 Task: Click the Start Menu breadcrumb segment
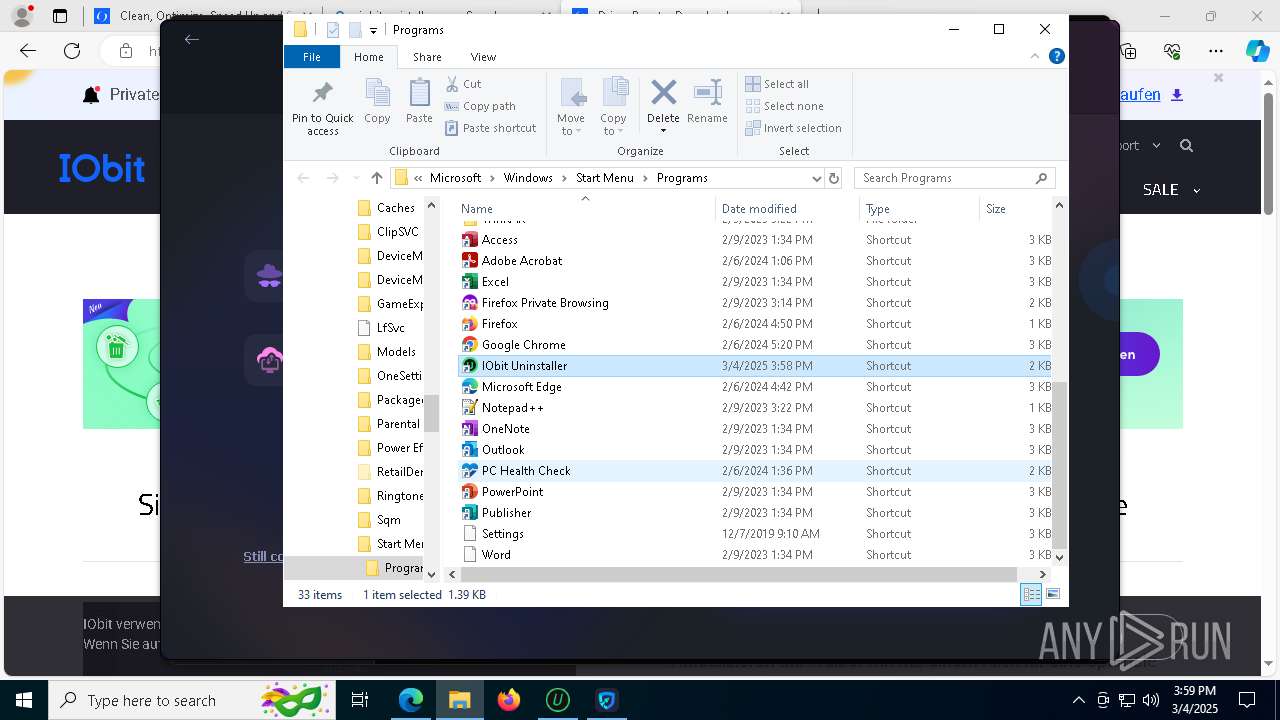pyautogui.click(x=605, y=178)
